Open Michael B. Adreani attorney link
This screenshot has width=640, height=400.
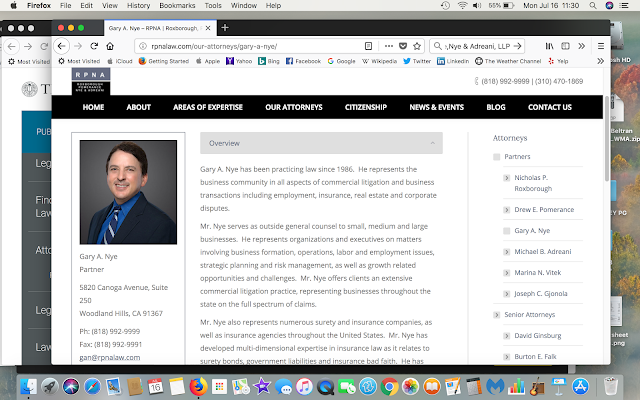click(543, 252)
